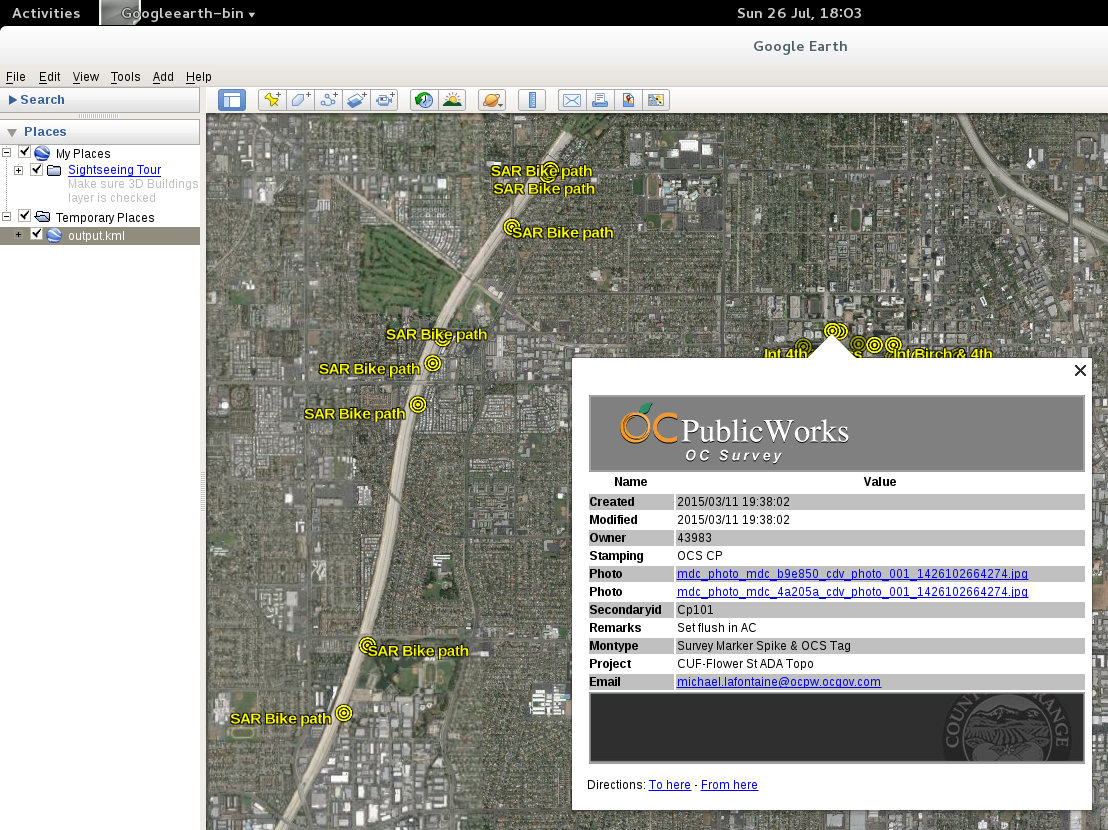The height and width of the screenshot is (830, 1108).
Task: Collapse the Temporary Places tree node
Action: click(x=6, y=216)
